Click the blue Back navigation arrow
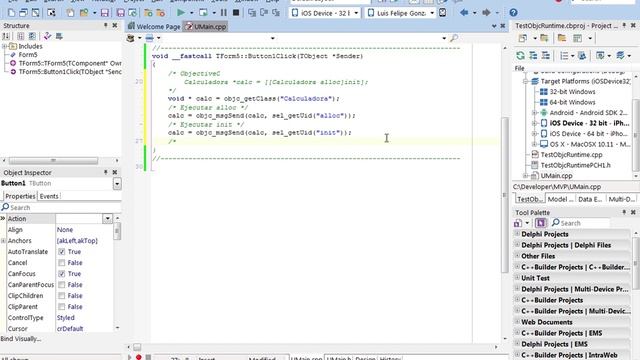This screenshot has width=640, height=360. click(464, 13)
